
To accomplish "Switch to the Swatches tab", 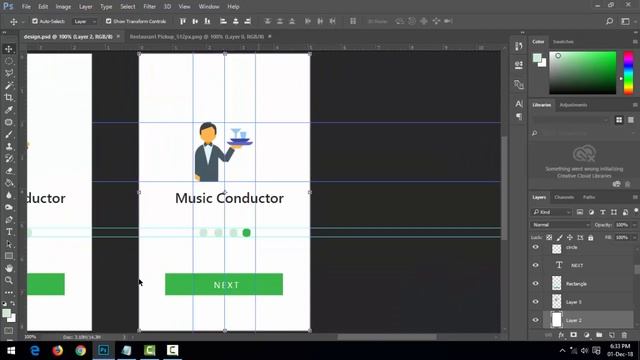I will [x=563, y=42].
